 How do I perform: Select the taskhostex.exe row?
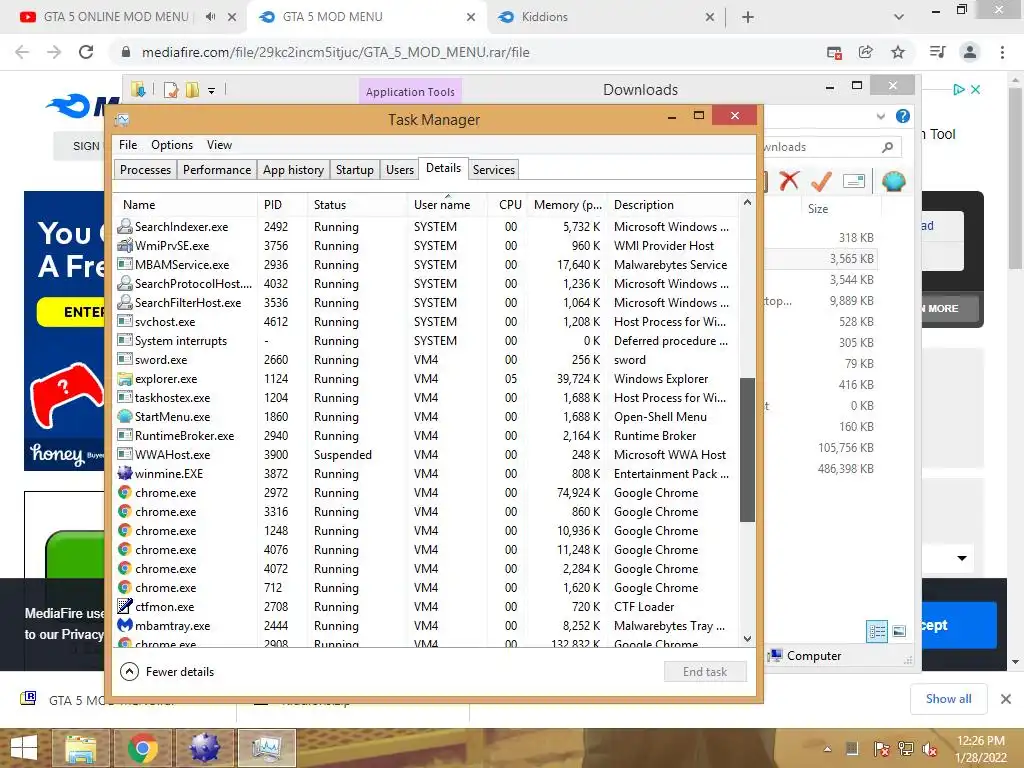click(x=424, y=398)
